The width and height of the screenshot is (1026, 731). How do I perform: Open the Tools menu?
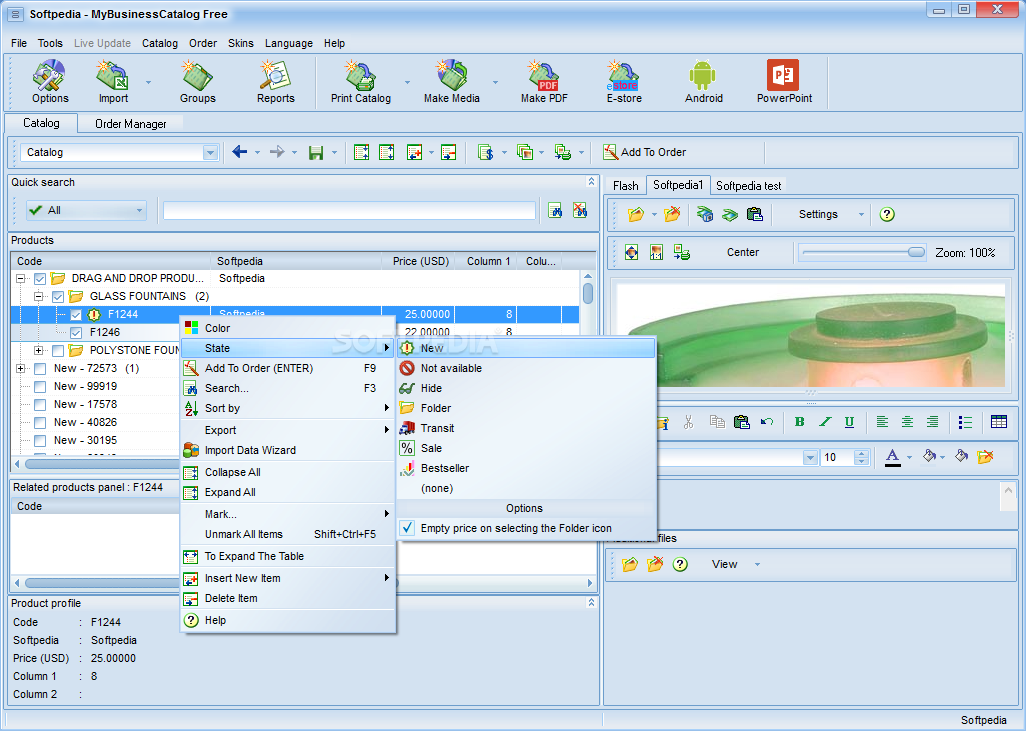(x=50, y=43)
